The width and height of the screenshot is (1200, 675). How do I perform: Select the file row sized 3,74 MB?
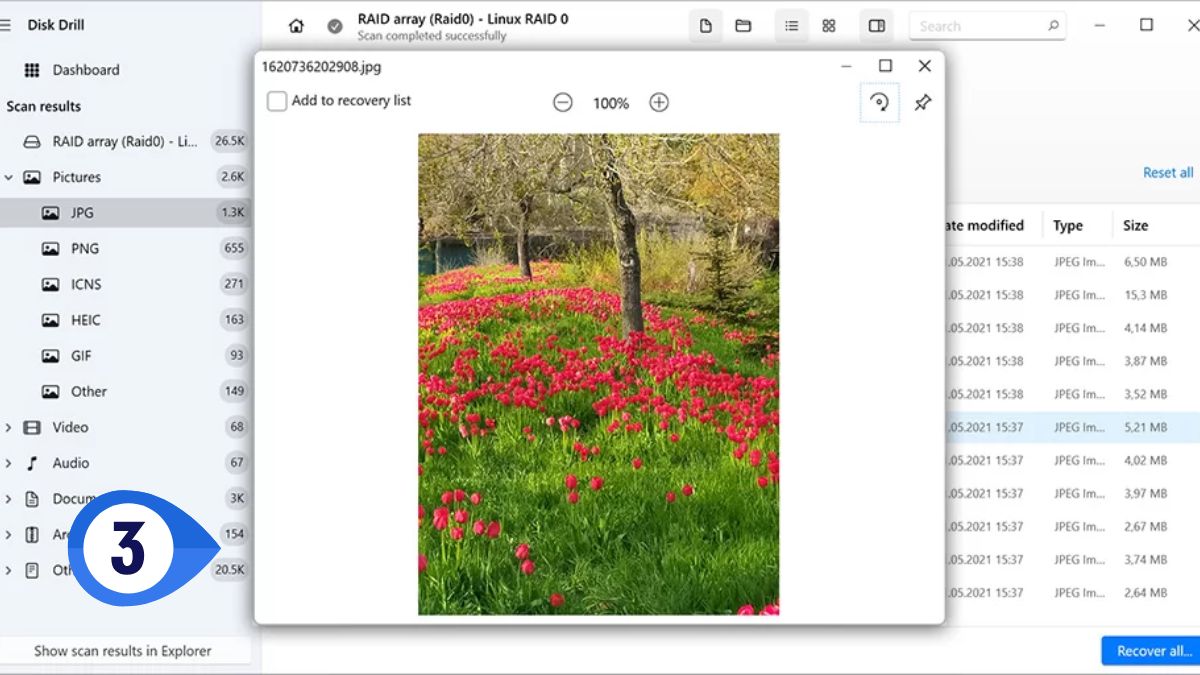[x=1072, y=560]
